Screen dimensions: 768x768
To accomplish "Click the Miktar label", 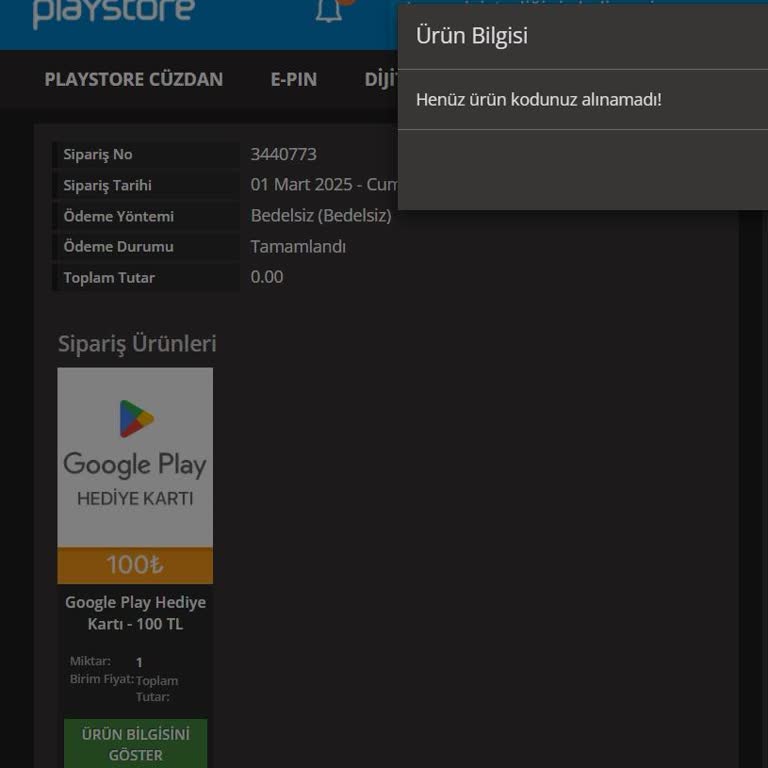I will [x=90, y=661].
